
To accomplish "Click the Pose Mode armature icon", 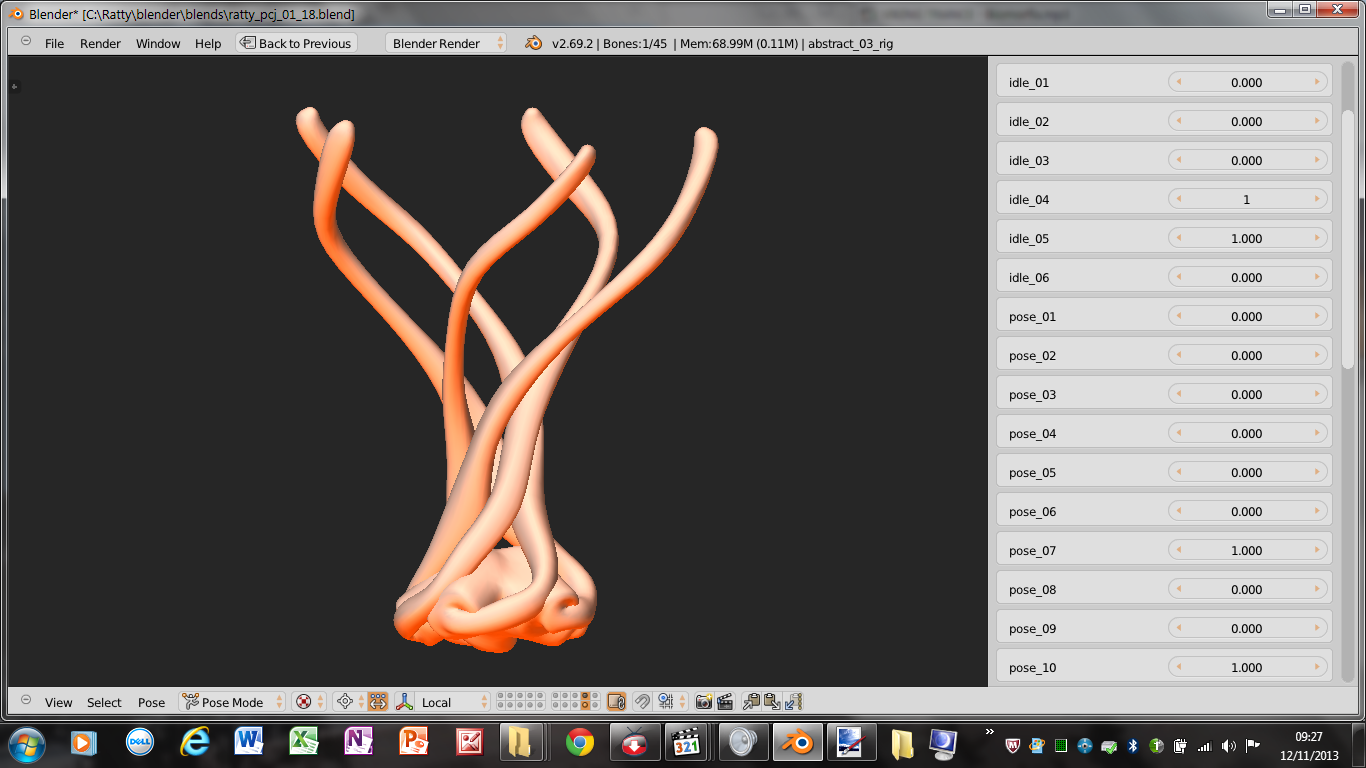I will 190,702.
